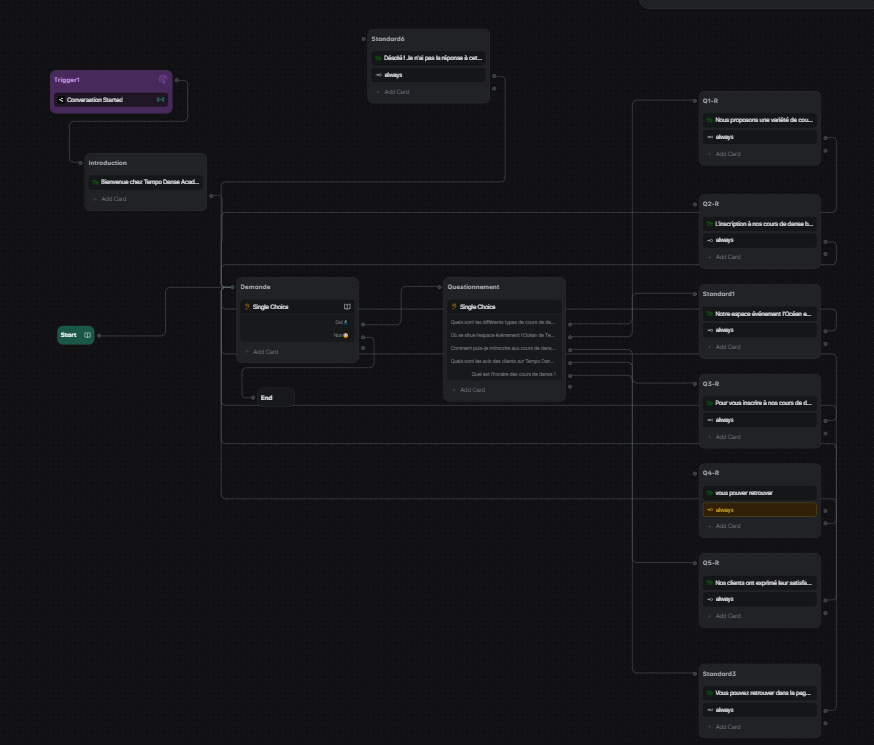This screenshot has width=874, height=745.
Task: Click Add Card in the Questionnement node
Action: [472, 390]
